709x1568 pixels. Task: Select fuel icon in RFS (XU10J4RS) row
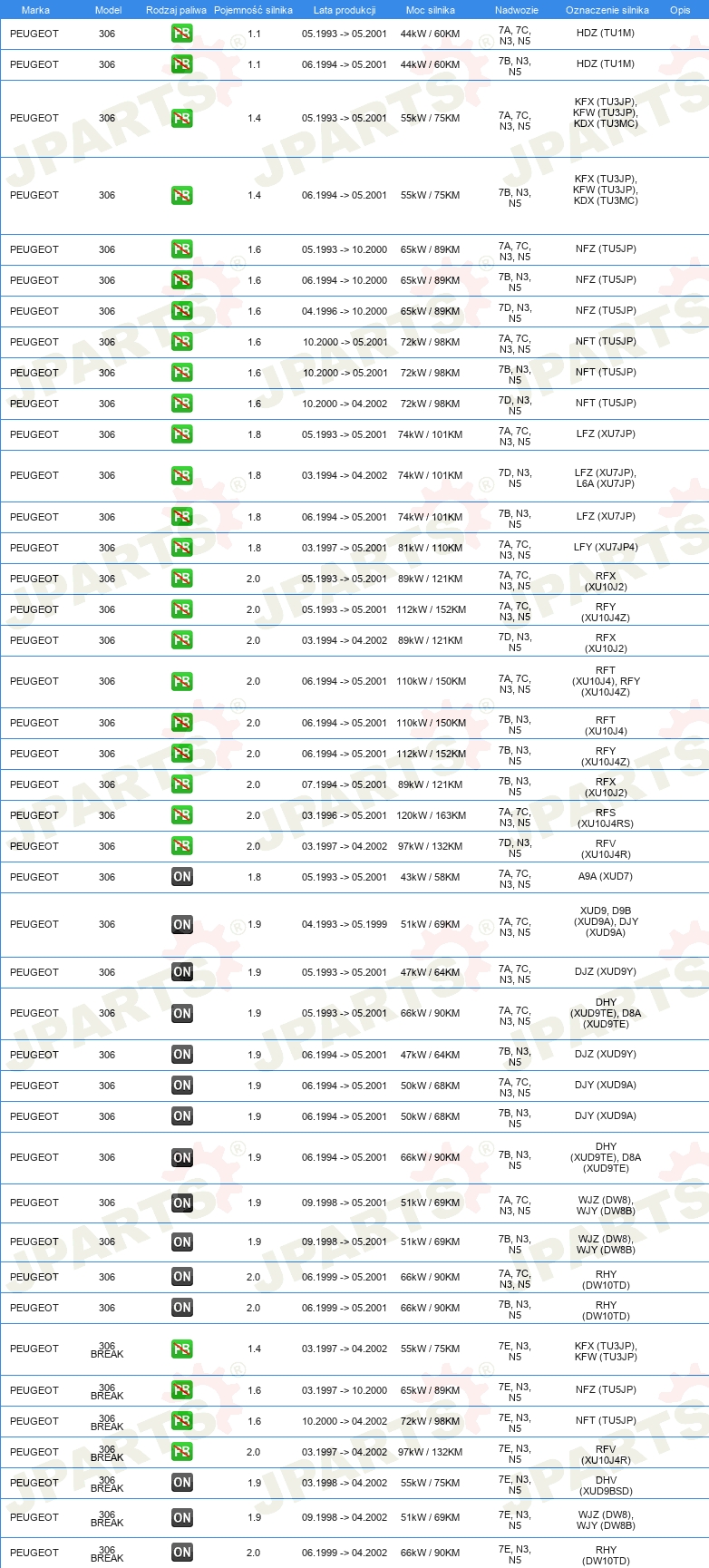(182, 815)
